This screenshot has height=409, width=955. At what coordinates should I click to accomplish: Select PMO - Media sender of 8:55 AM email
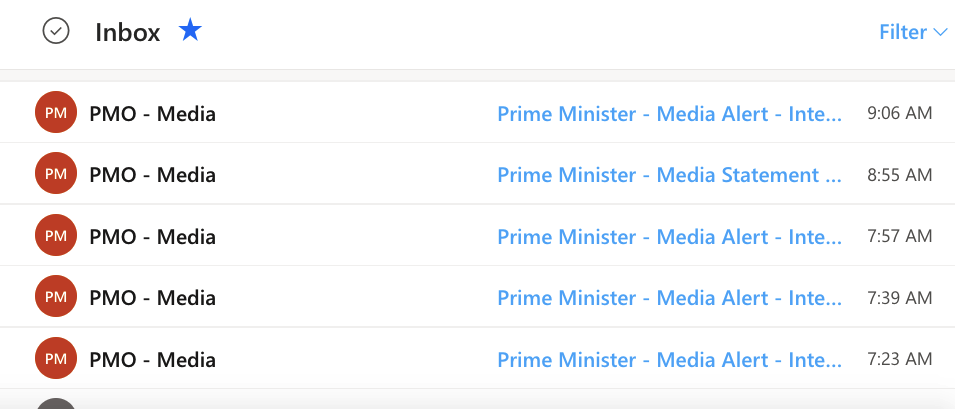(152, 175)
